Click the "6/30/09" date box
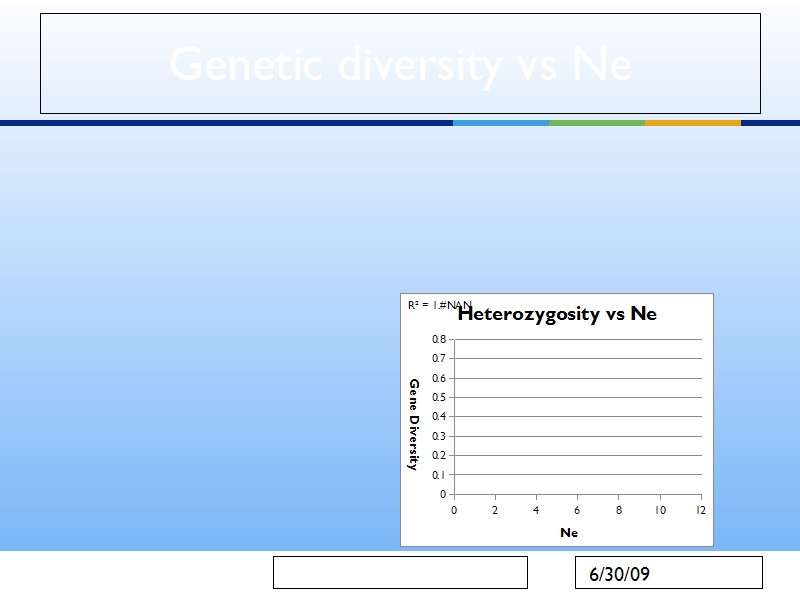 point(668,572)
